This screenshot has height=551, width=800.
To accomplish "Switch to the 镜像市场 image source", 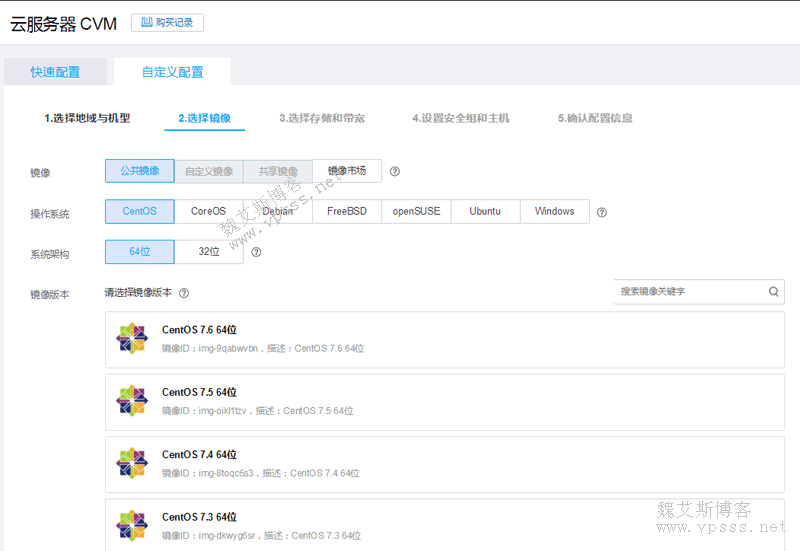I will (347, 171).
